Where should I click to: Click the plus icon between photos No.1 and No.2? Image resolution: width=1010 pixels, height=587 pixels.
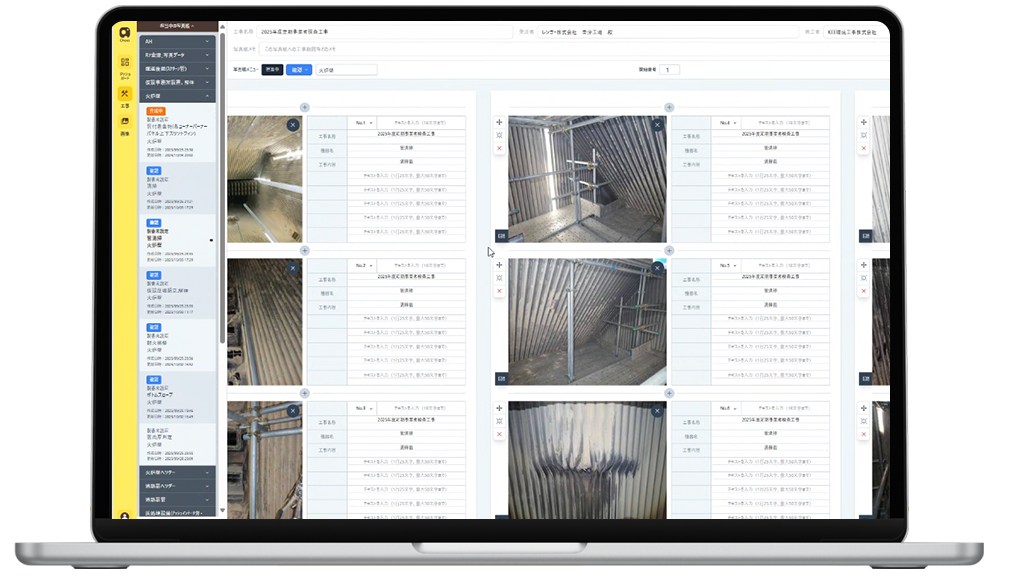[305, 250]
